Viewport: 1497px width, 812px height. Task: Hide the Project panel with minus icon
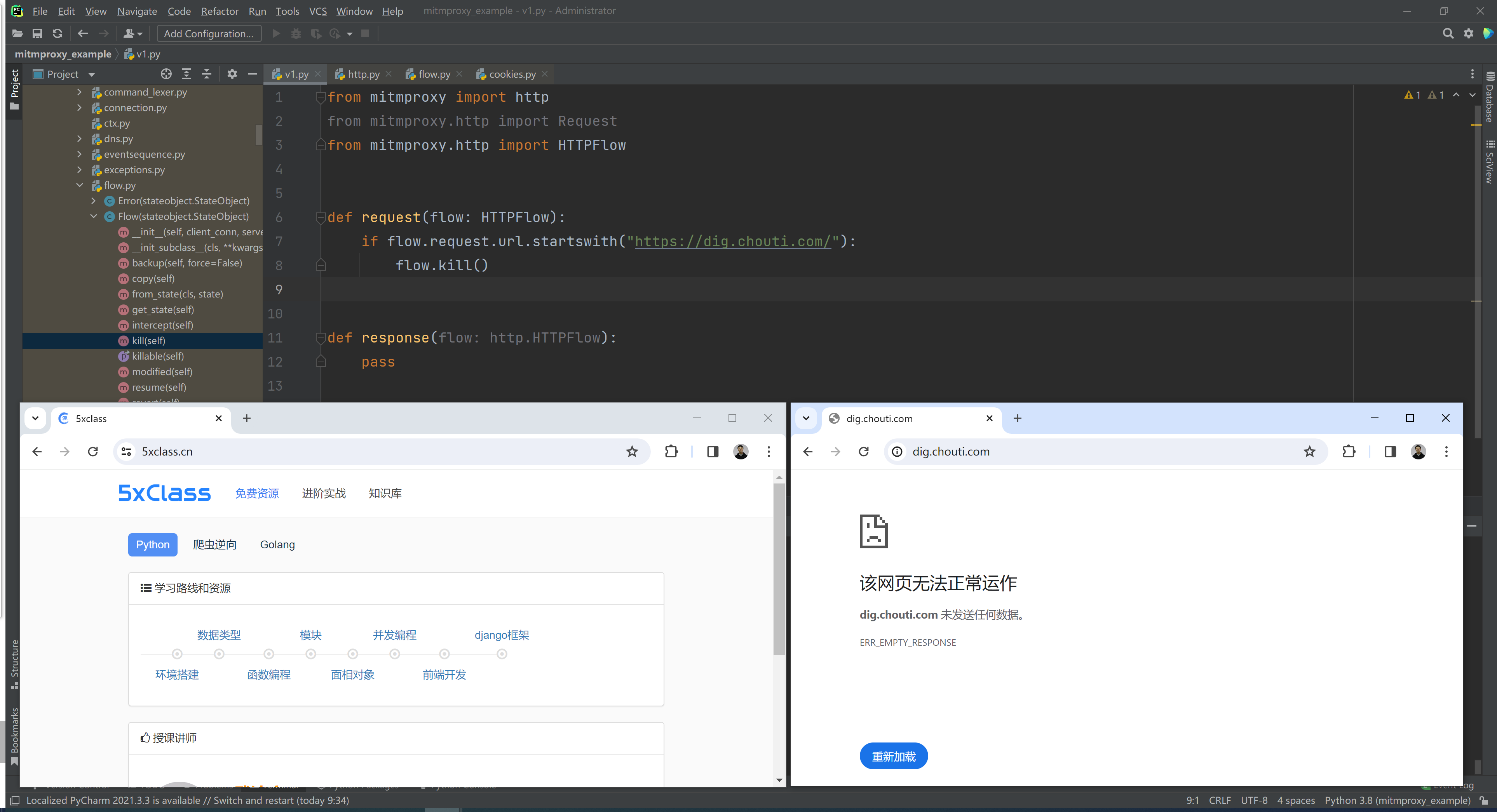(252, 74)
